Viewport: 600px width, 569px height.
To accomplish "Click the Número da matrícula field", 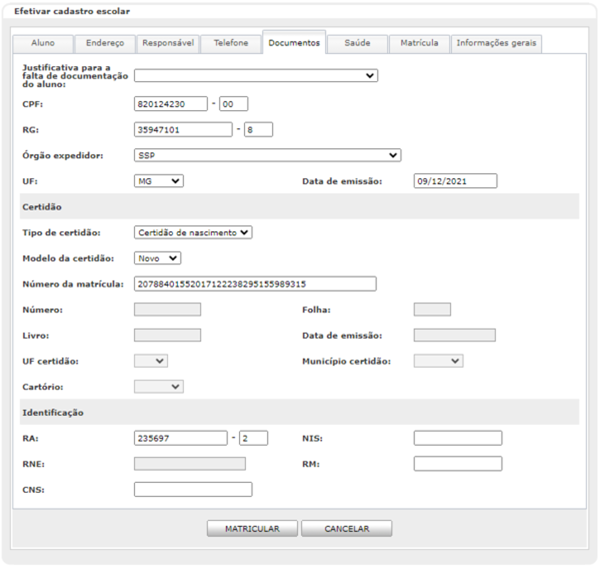I will click(254, 284).
